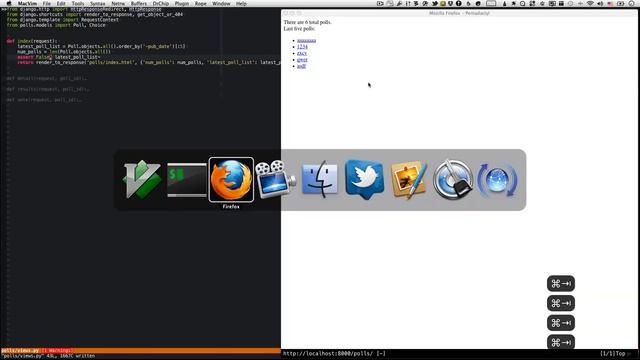The image size is (640, 360).
Task: Open the Tools menu
Action: [x=78, y=3]
